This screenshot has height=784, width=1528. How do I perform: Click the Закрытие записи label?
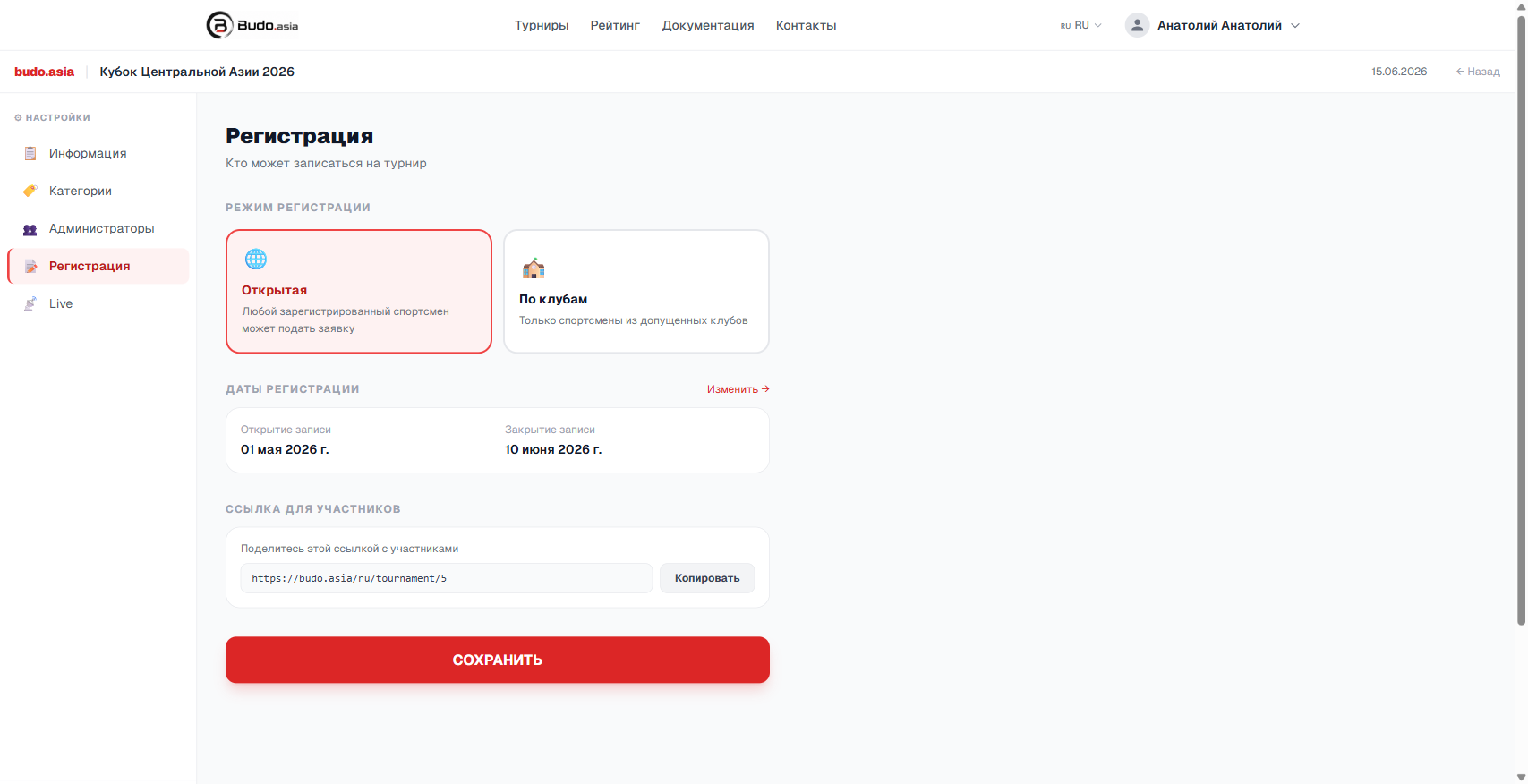pos(550,430)
